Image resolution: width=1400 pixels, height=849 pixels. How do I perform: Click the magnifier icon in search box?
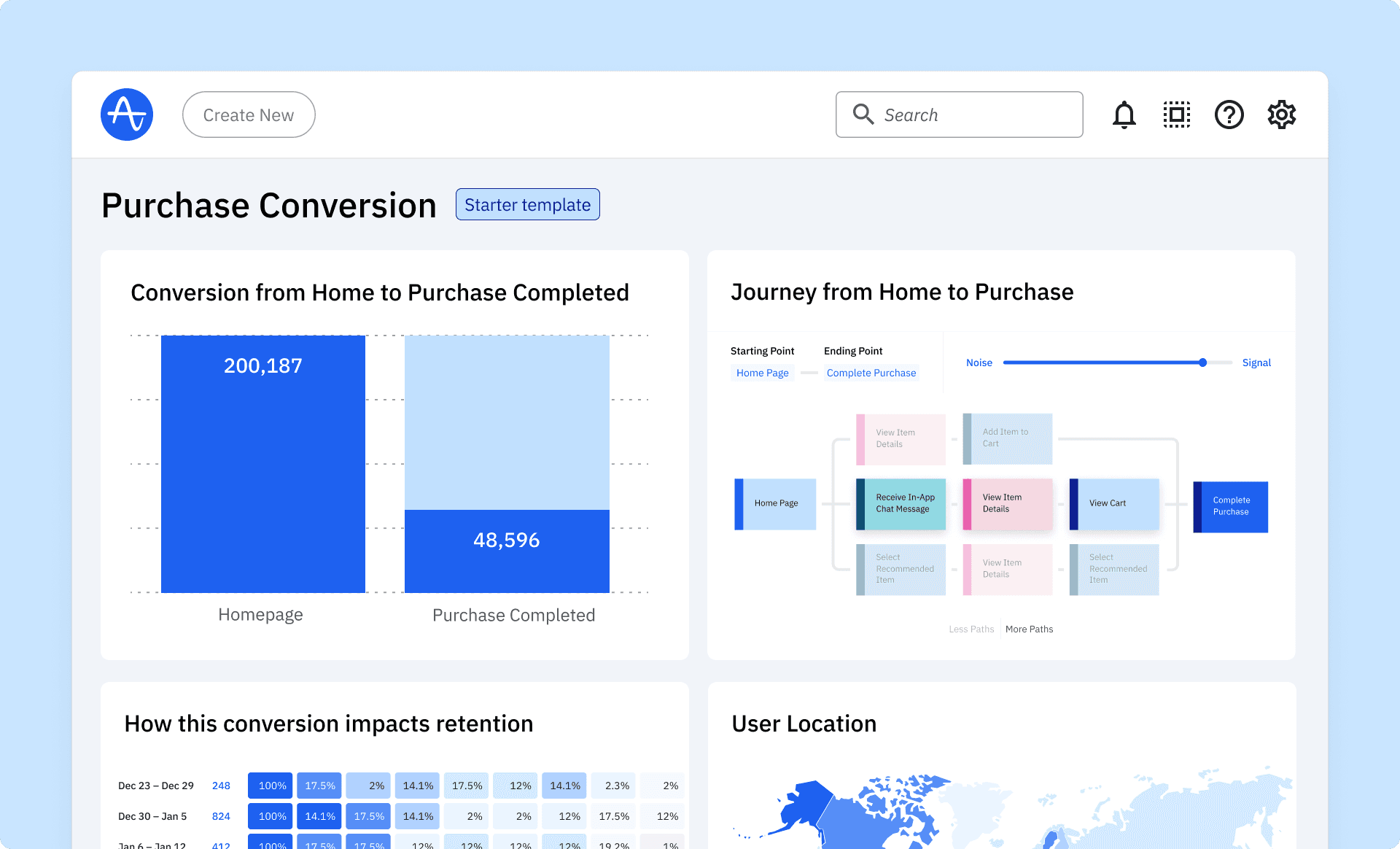863,115
